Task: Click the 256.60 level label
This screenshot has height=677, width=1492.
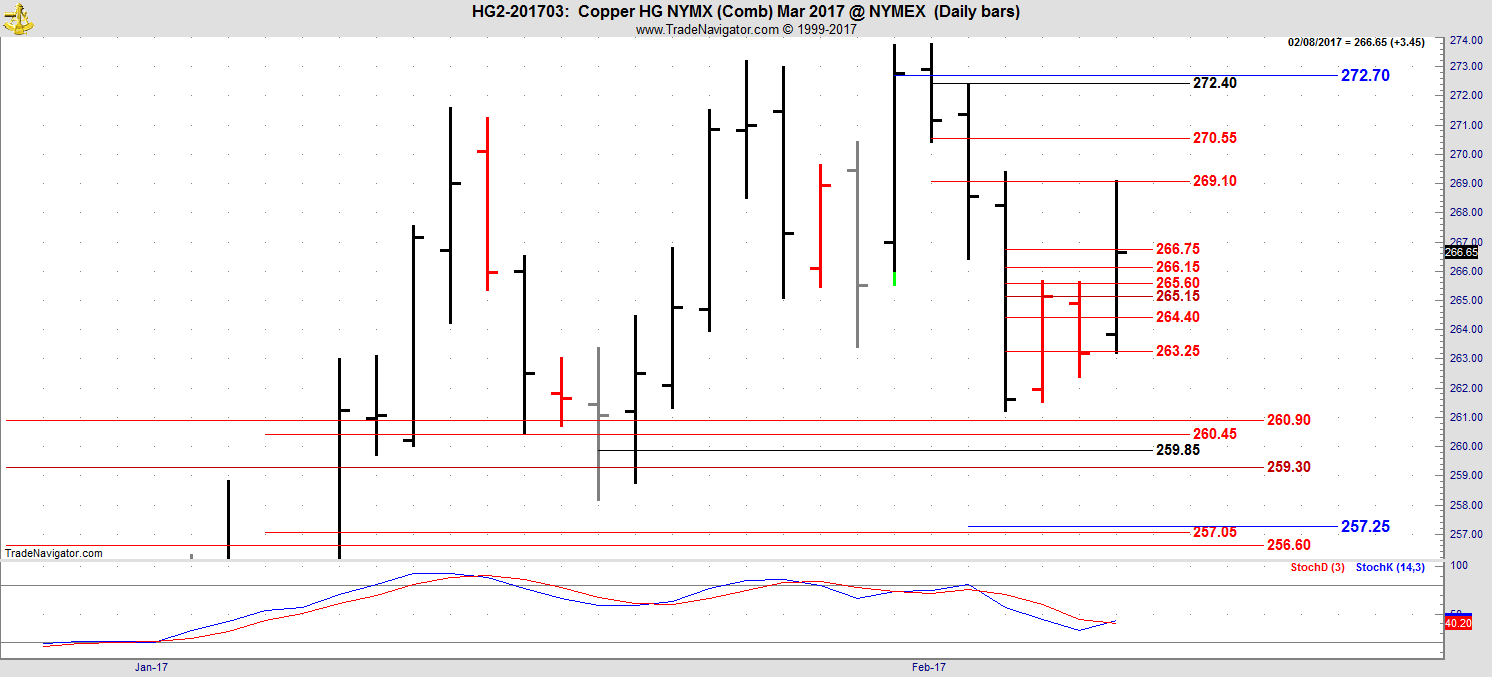Action: (1288, 545)
